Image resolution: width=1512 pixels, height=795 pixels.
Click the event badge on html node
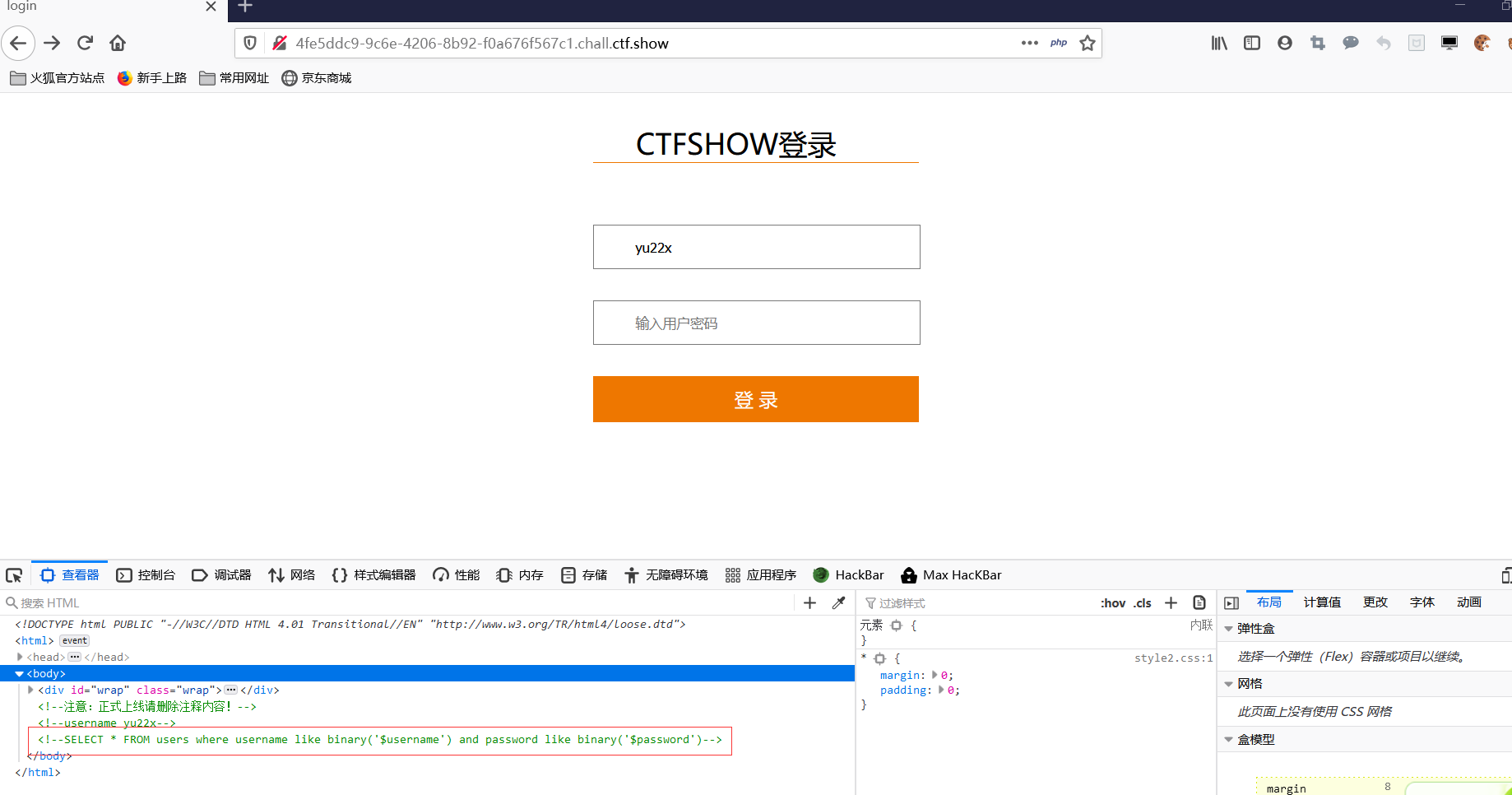pyautogui.click(x=75, y=640)
